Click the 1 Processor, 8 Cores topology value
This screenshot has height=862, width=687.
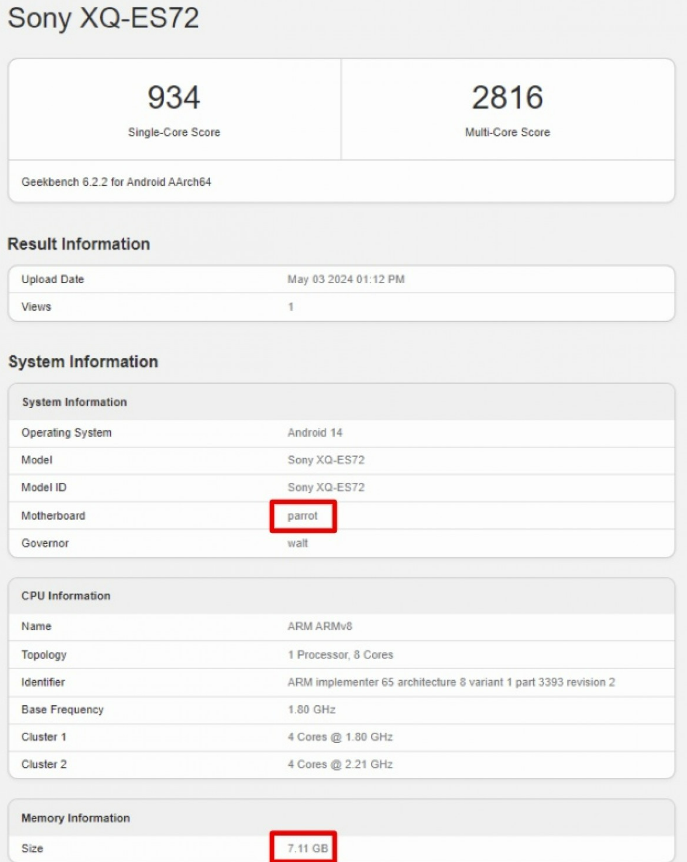340,655
